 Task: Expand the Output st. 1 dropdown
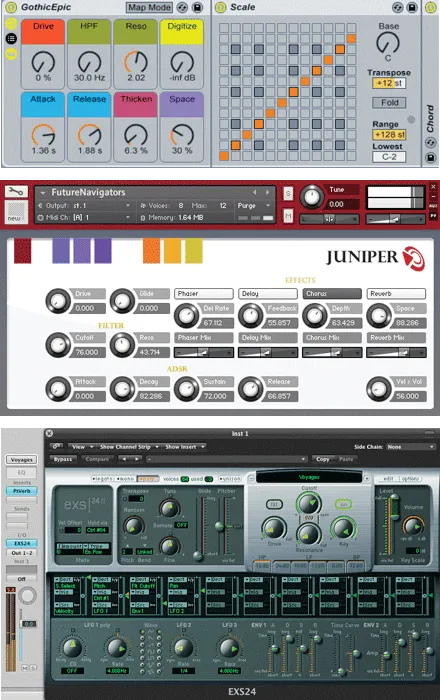click(x=84, y=205)
